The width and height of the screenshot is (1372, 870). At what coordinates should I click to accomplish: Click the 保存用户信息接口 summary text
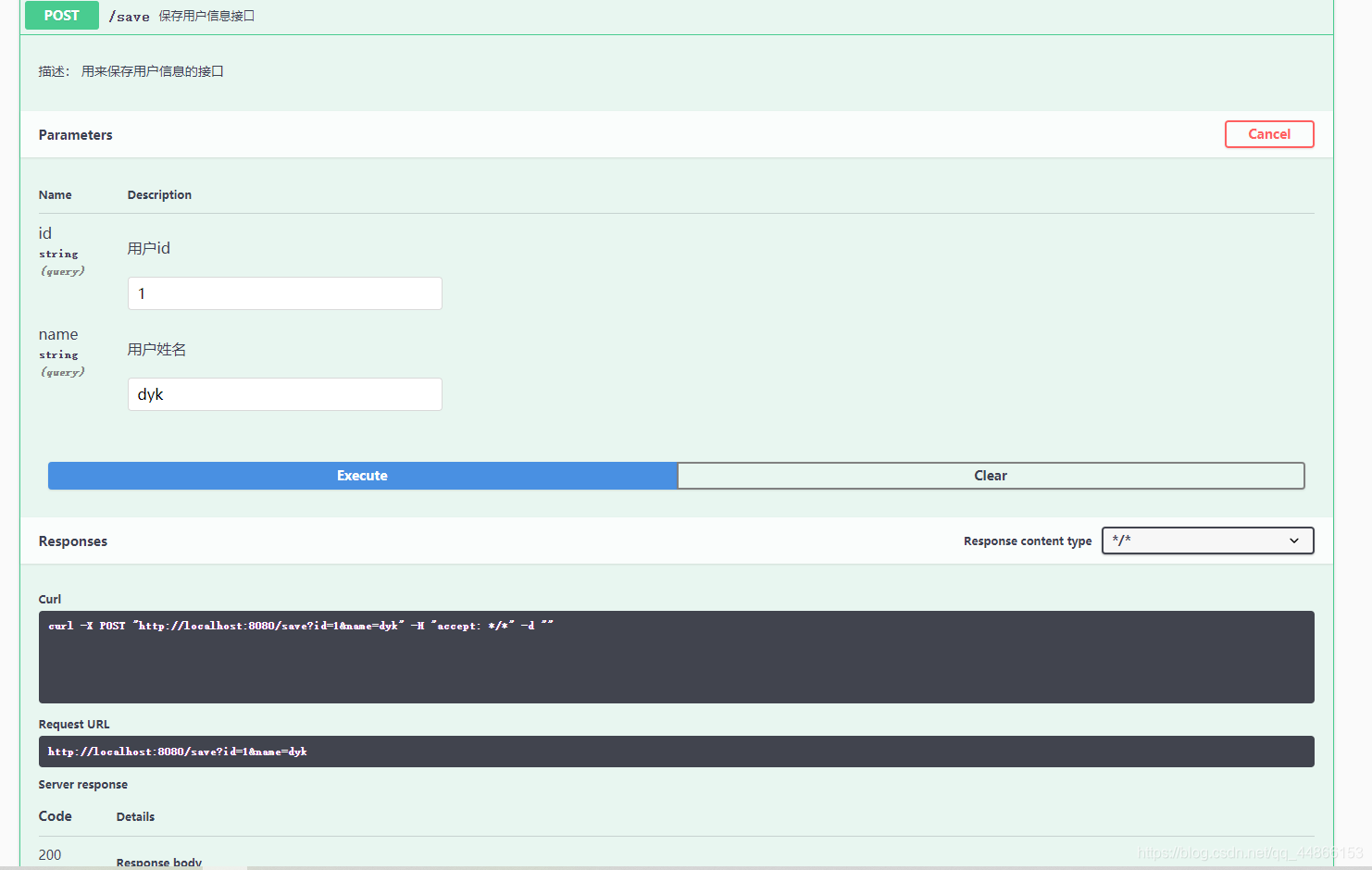tap(206, 16)
